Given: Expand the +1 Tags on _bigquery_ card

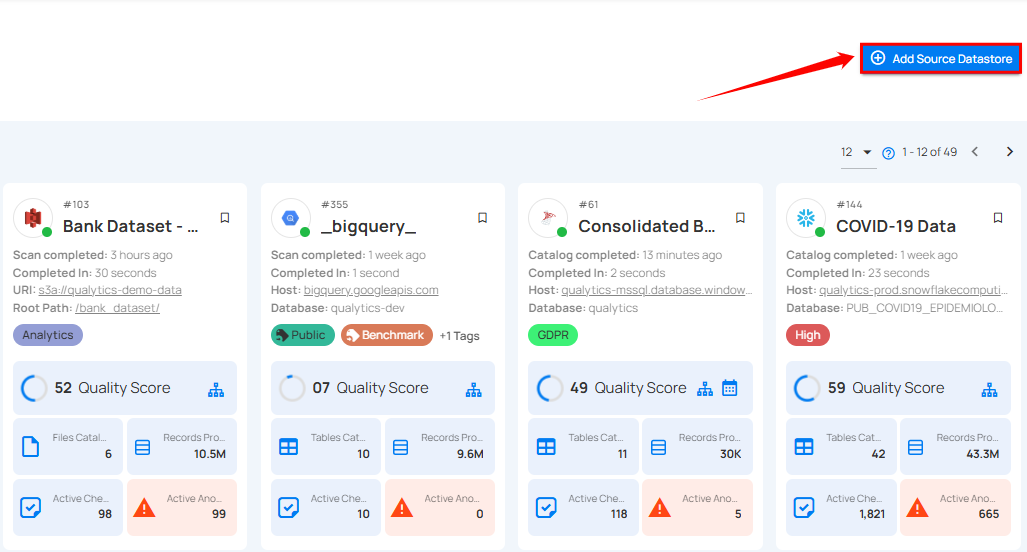Looking at the screenshot, I should 459,336.
